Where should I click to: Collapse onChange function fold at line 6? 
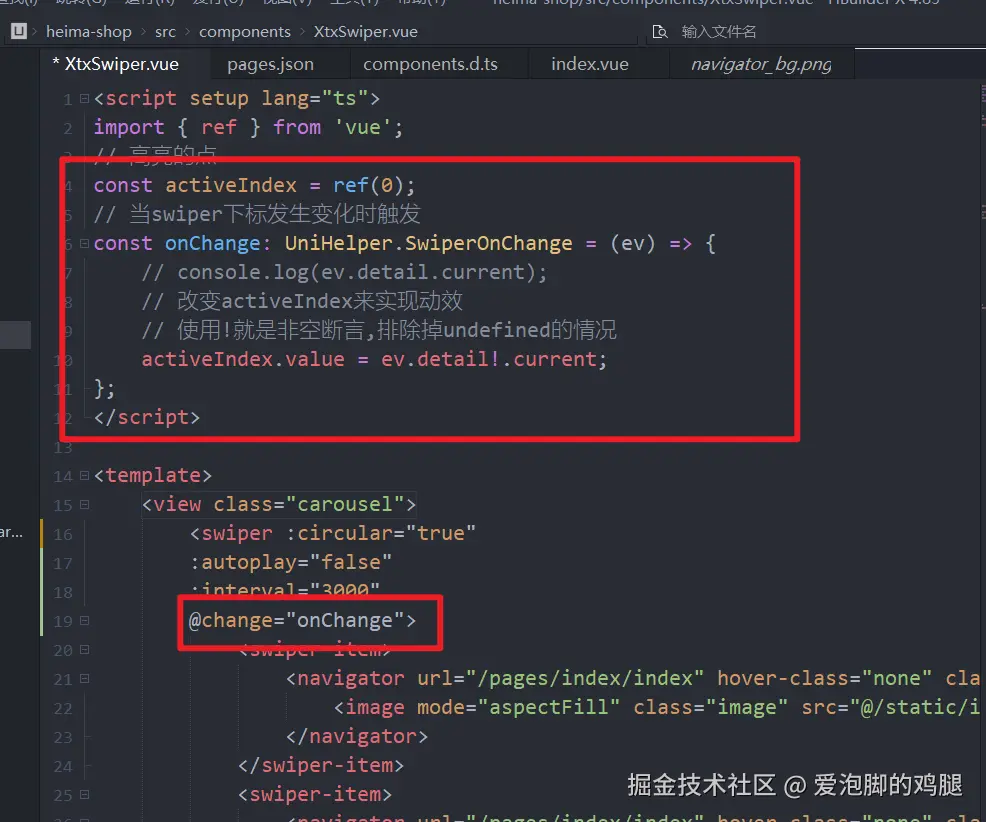84,243
